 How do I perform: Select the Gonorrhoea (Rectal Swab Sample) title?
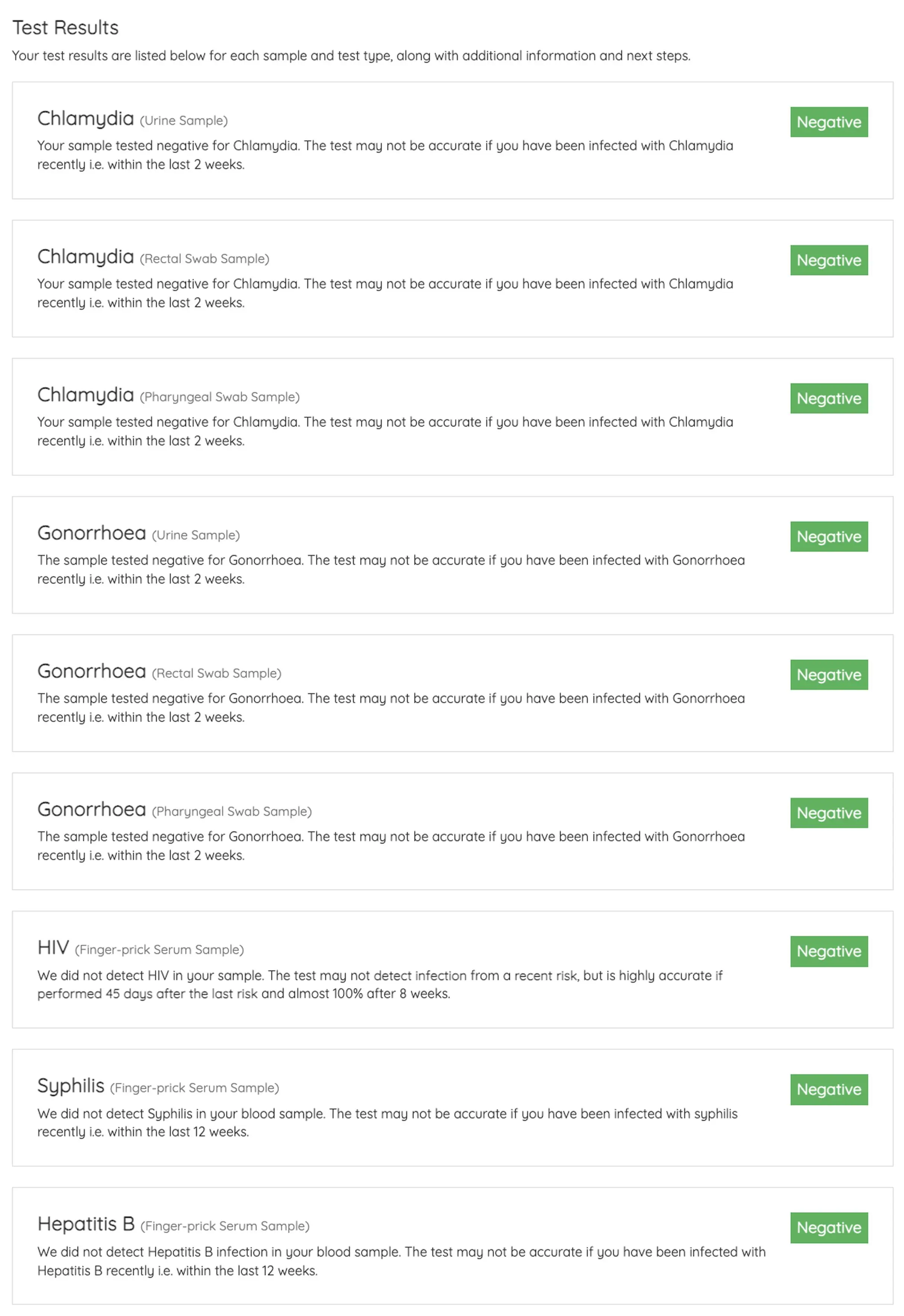(159, 672)
